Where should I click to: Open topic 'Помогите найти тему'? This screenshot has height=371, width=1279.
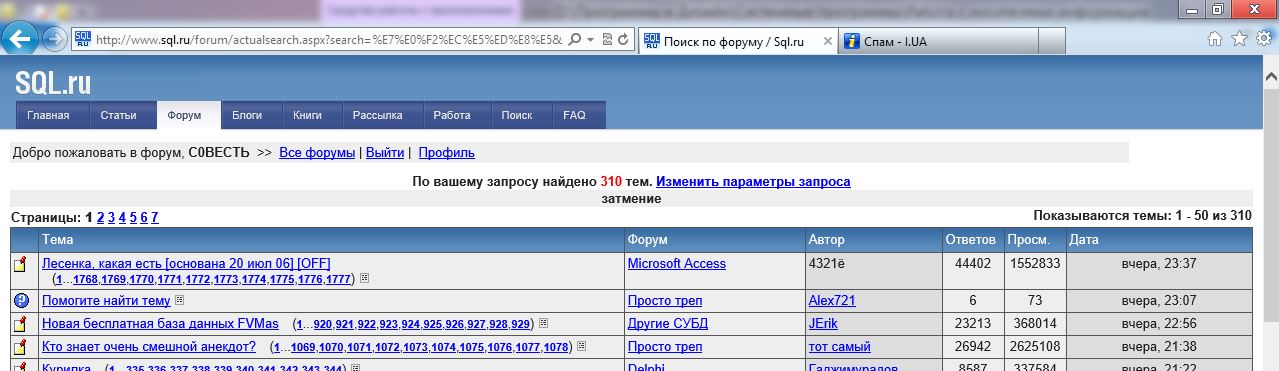coord(106,300)
